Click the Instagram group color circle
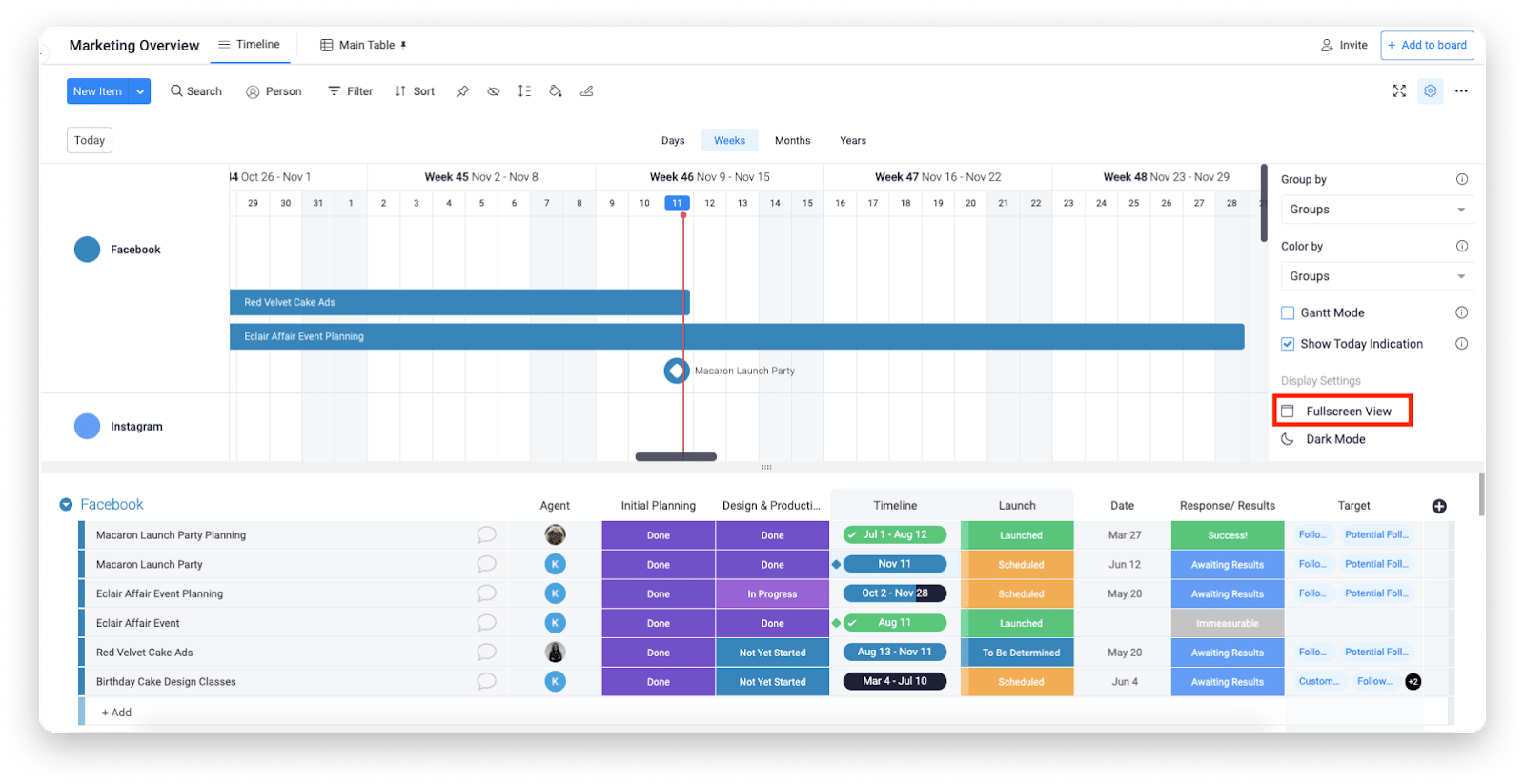This screenshot has height=784, width=1525. point(87,427)
